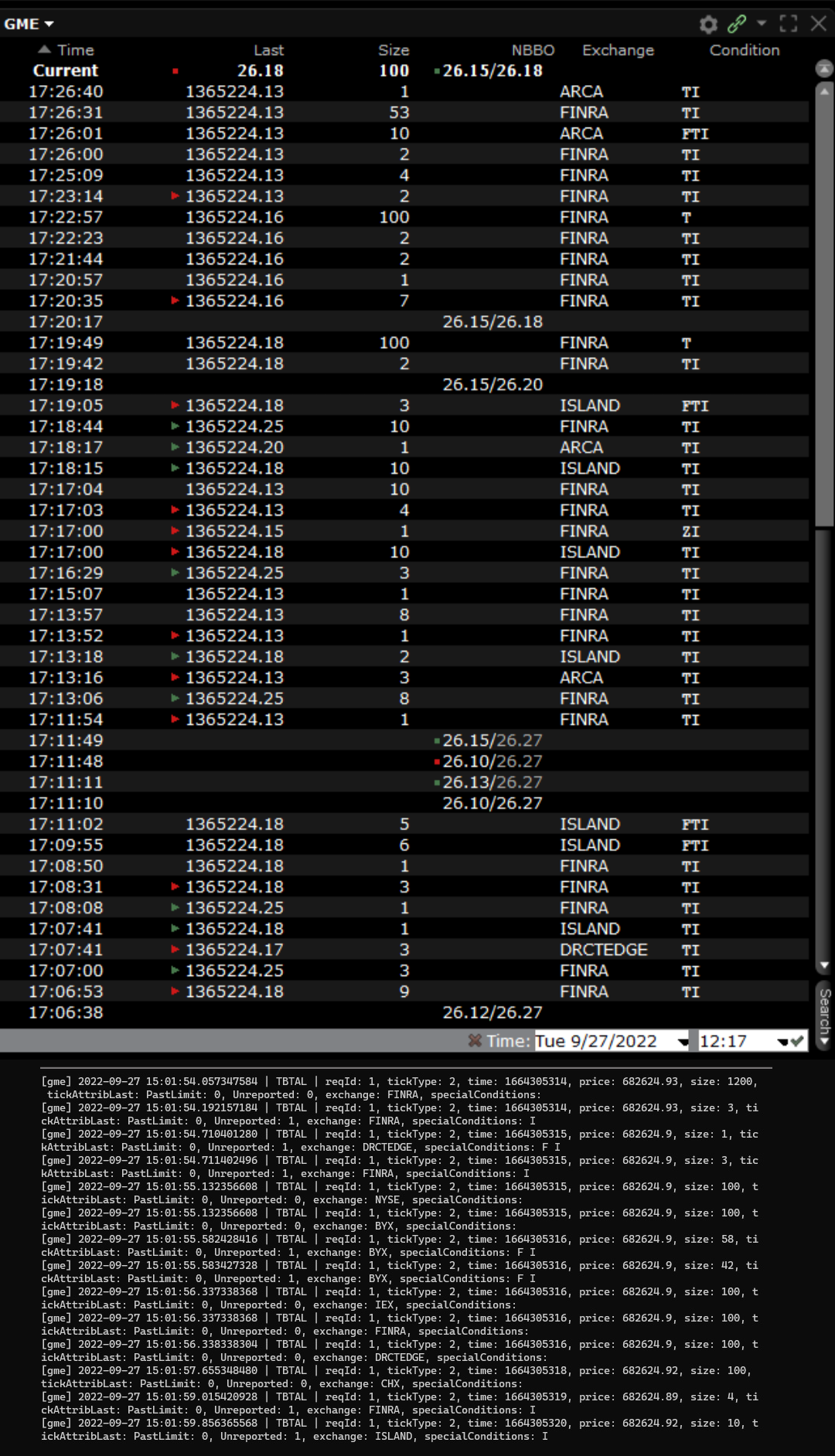Click size 100 in the 17:22:57 row

[x=394, y=217]
